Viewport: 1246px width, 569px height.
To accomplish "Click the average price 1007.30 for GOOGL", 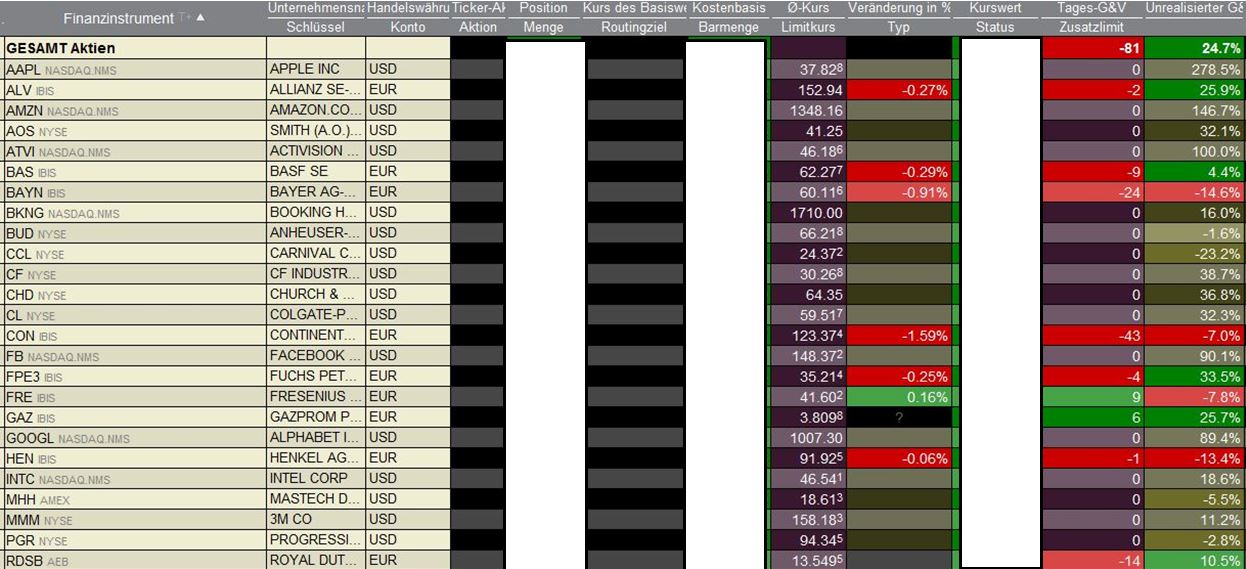I will (x=809, y=438).
